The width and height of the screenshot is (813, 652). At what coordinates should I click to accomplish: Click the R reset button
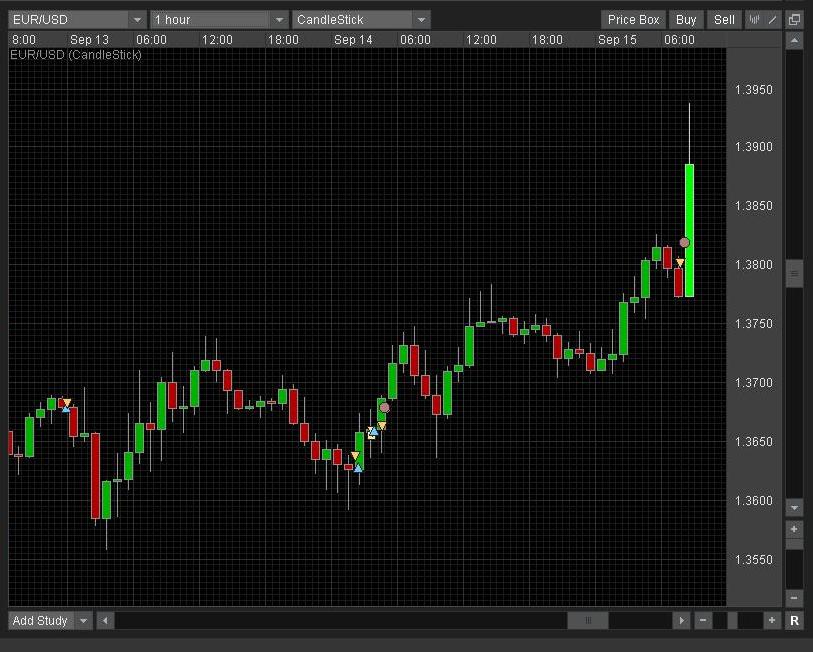coord(794,621)
